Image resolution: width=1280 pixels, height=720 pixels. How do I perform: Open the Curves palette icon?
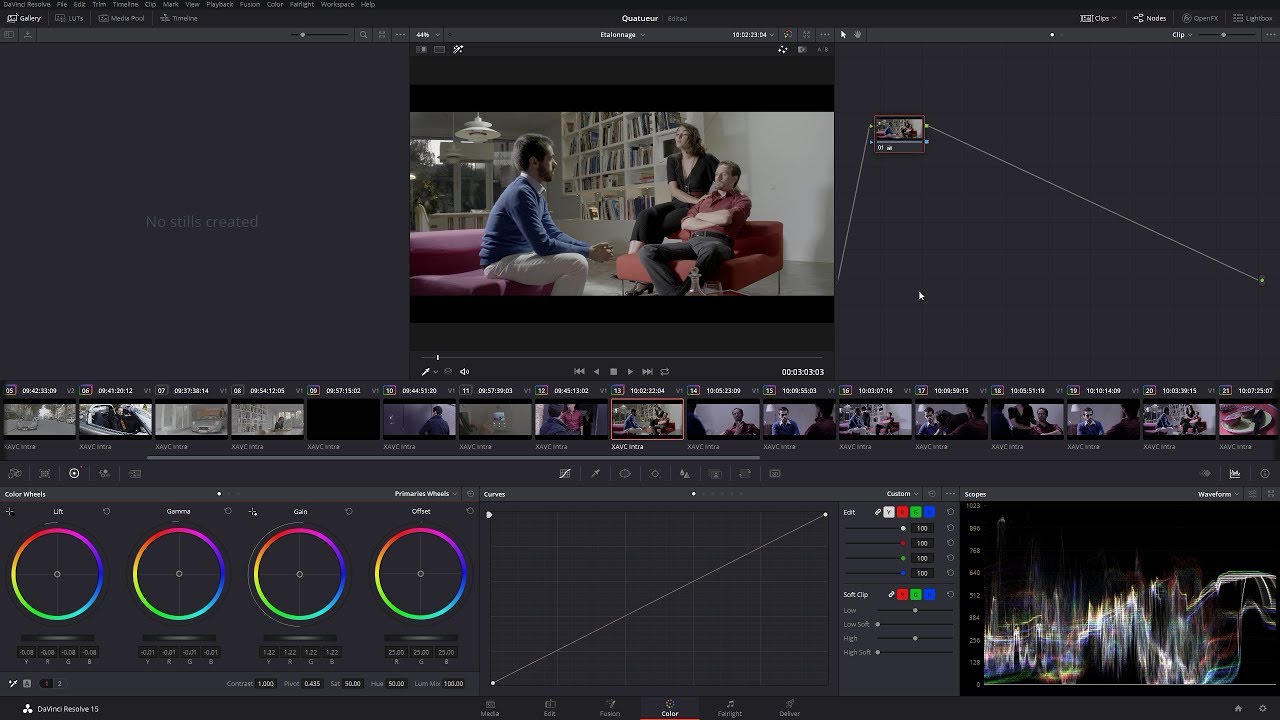[565, 473]
